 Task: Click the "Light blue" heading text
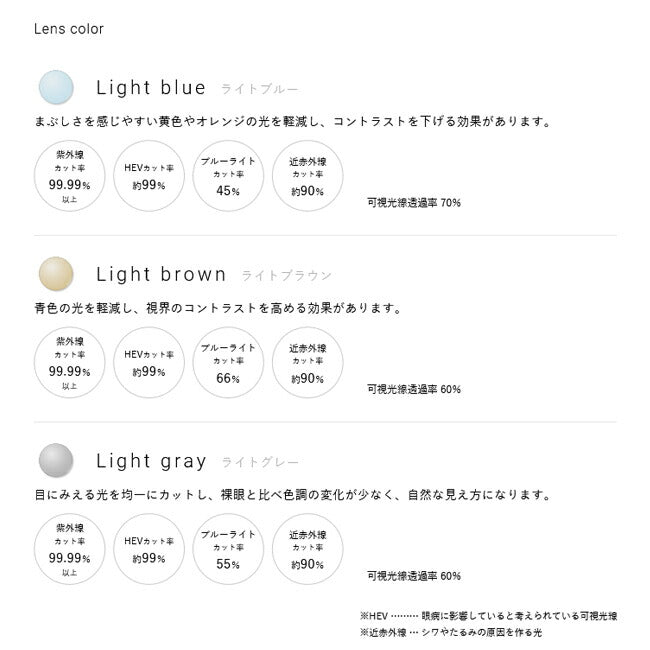coord(151,88)
